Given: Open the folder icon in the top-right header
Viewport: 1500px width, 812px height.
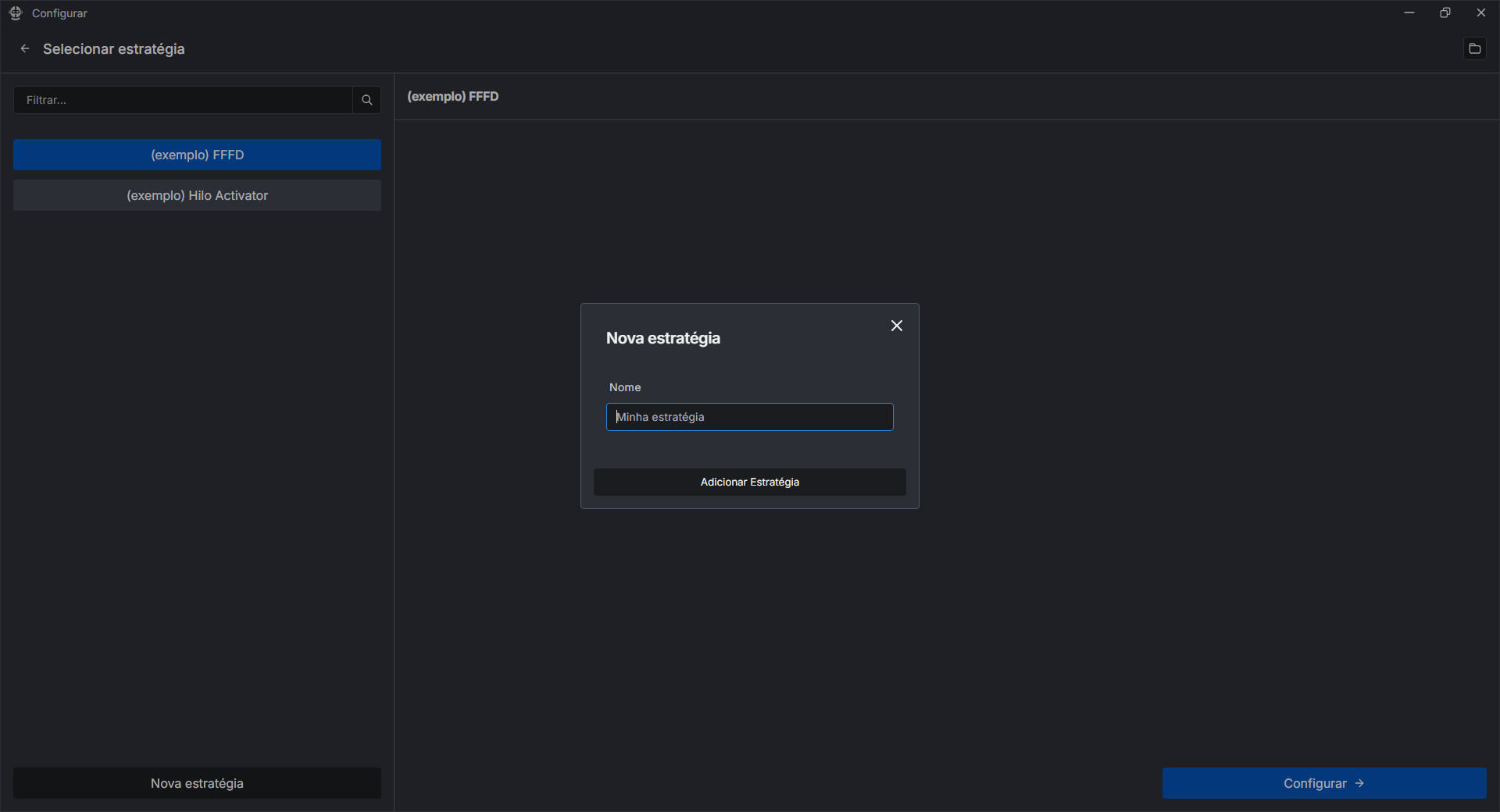Looking at the screenshot, I should pyautogui.click(x=1474, y=48).
